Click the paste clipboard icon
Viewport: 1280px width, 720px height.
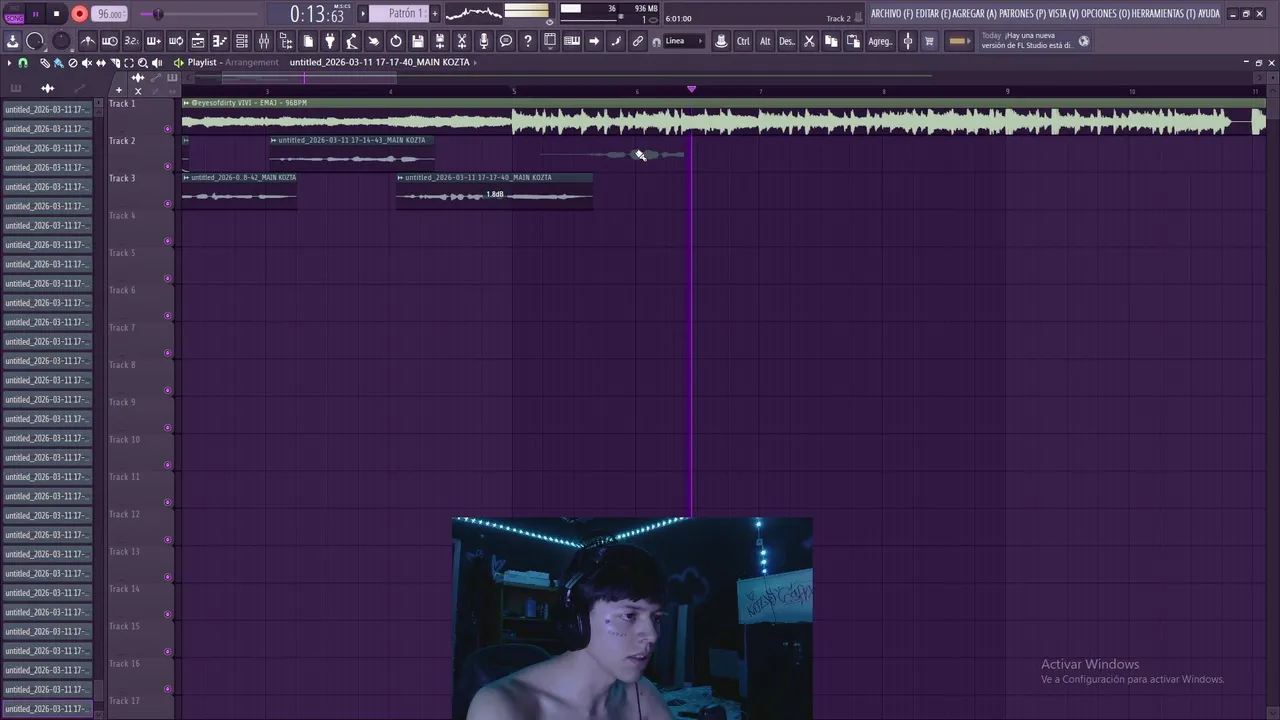tap(853, 41)
